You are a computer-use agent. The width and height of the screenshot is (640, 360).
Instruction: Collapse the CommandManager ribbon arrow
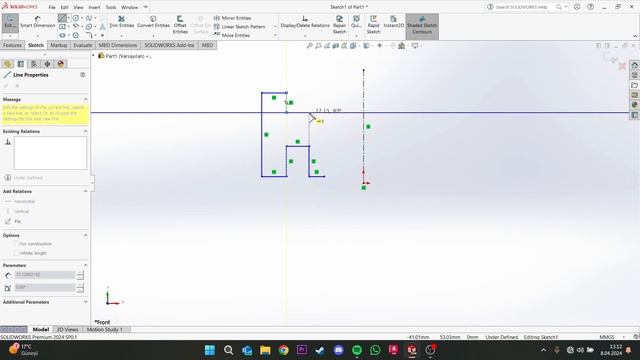(635, 36)
